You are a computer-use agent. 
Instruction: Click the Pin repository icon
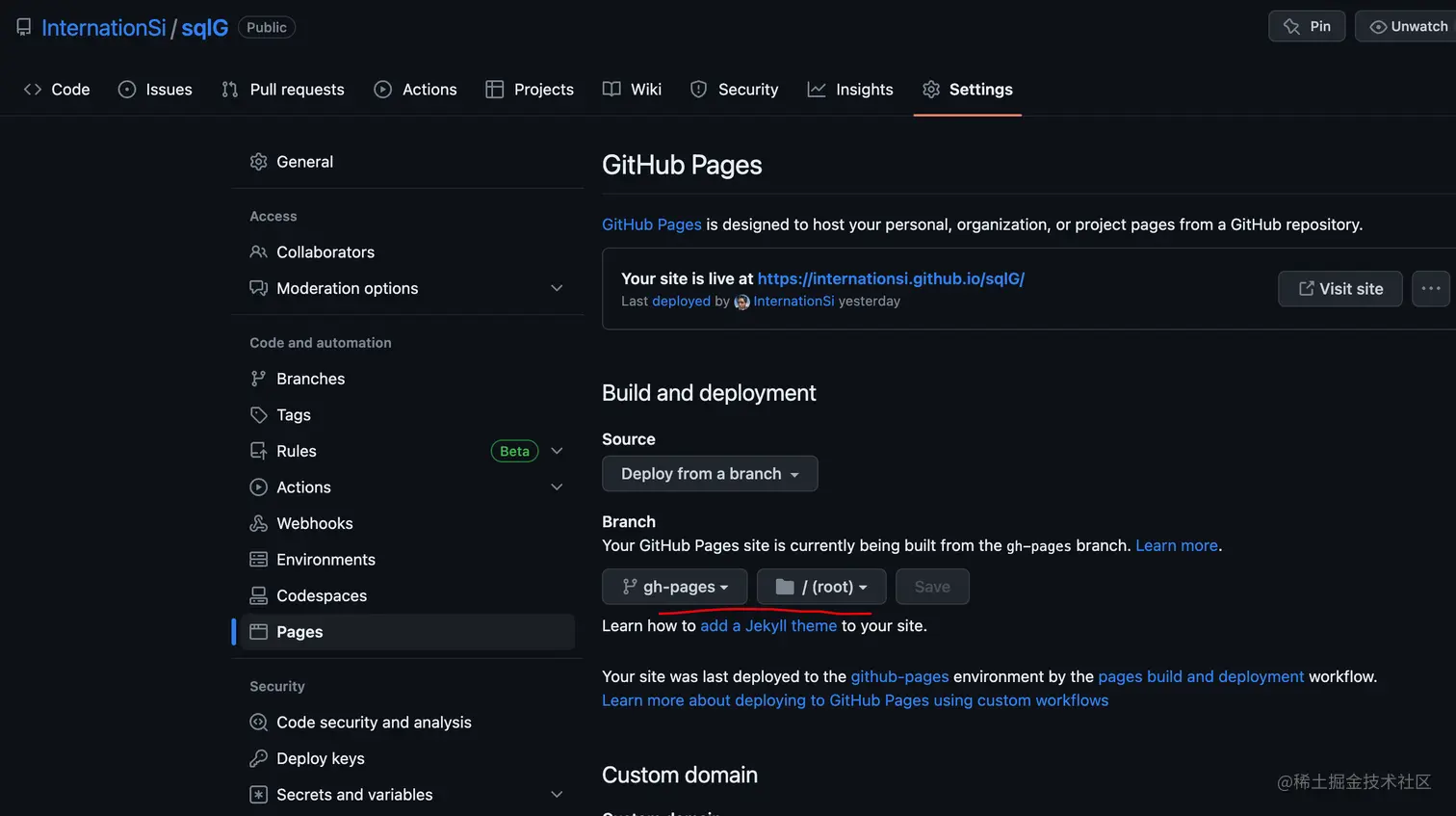1291,27
